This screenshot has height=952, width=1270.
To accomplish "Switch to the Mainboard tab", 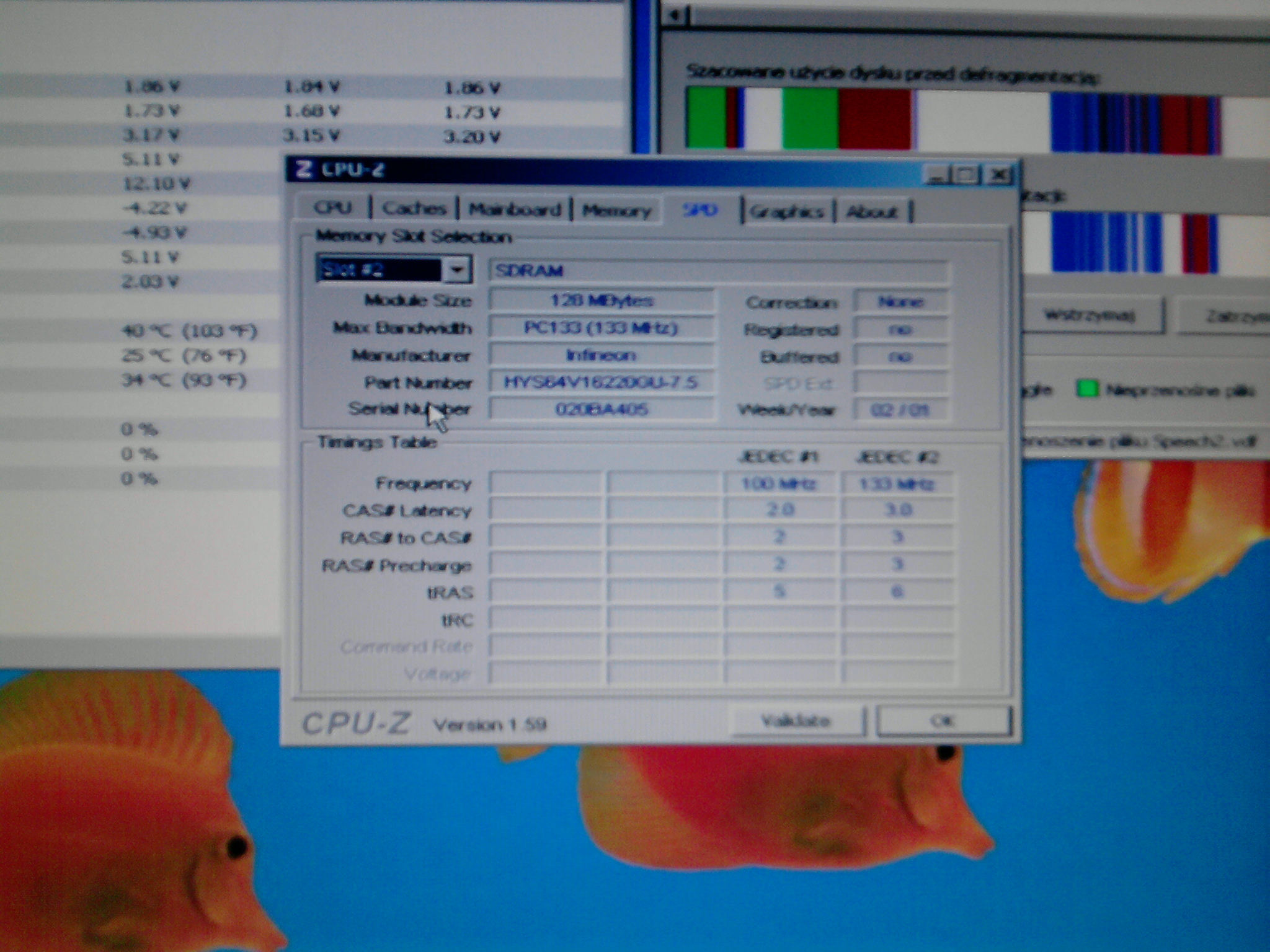I will pos(515,209).
